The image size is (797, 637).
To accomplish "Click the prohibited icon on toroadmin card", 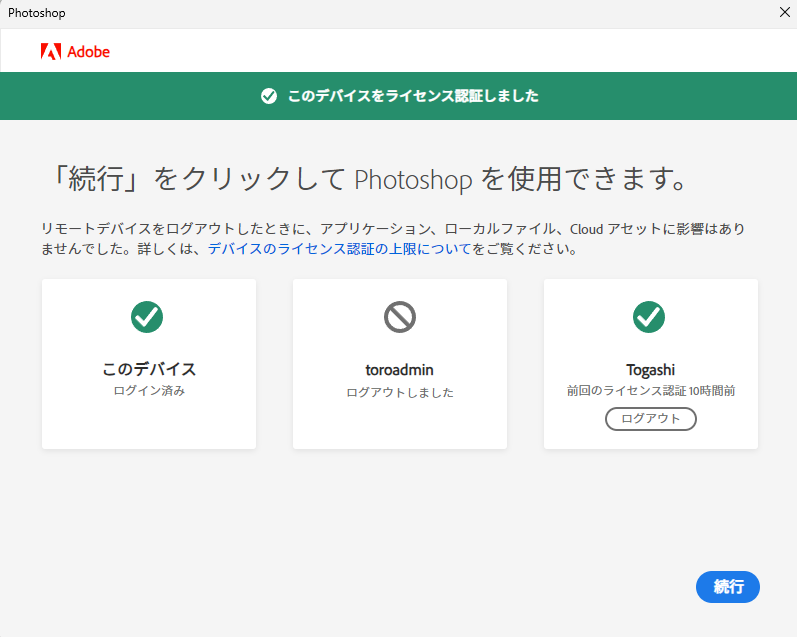I will 400,317.
